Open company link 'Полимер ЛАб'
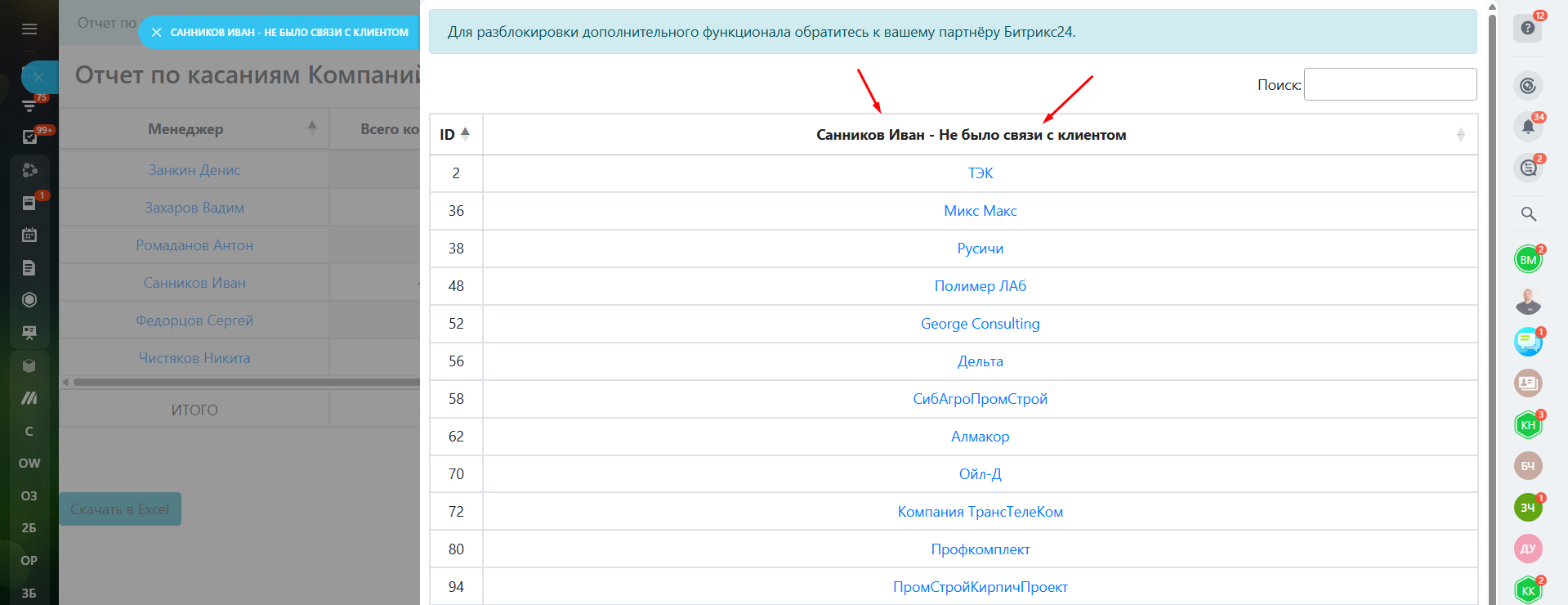 coord(981,286)
